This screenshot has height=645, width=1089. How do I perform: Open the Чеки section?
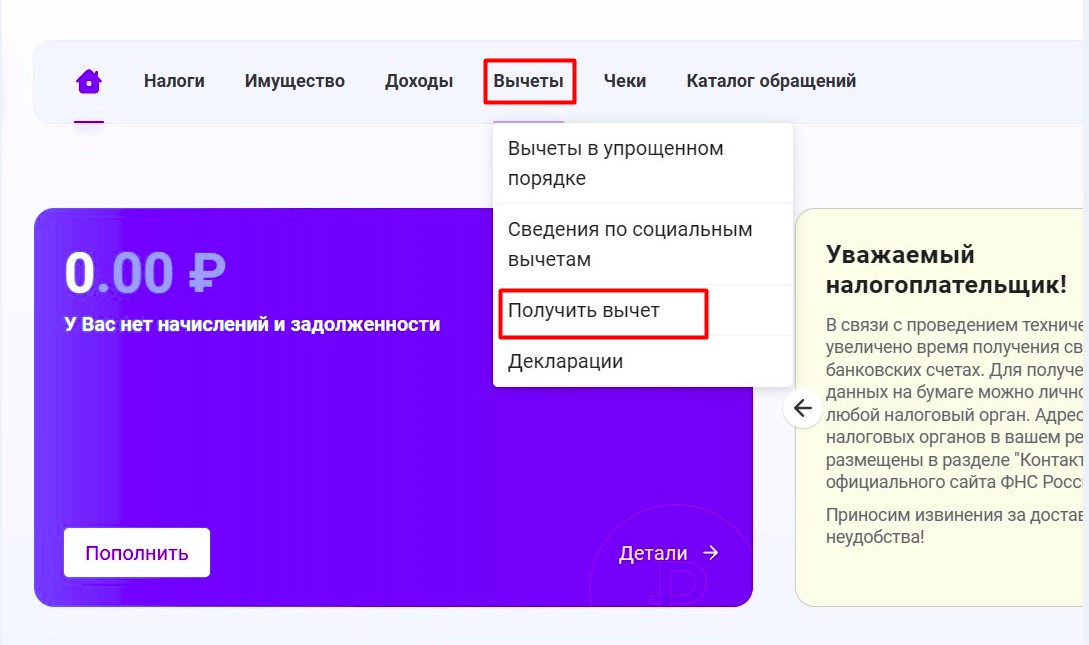click(x=625, y=81)
